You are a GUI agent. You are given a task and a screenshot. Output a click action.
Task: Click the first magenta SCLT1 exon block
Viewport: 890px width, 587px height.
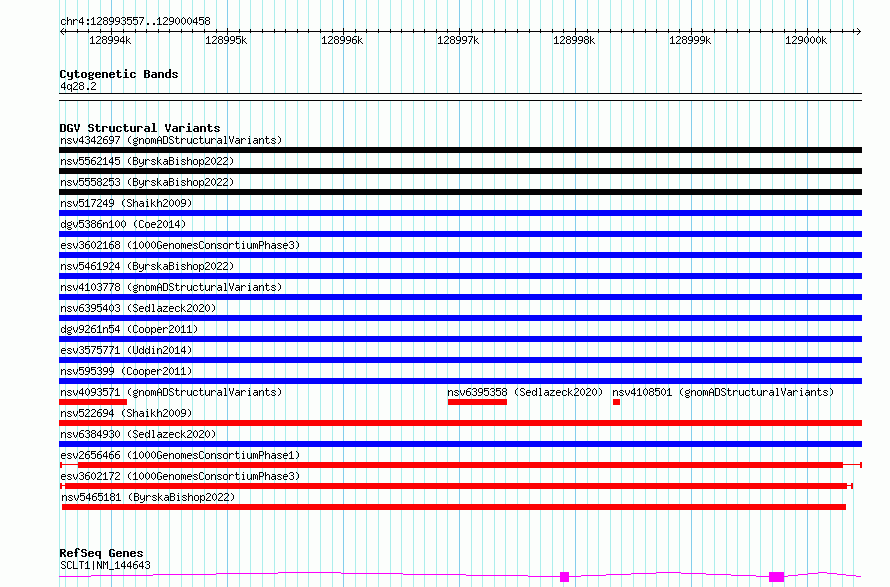564,577
